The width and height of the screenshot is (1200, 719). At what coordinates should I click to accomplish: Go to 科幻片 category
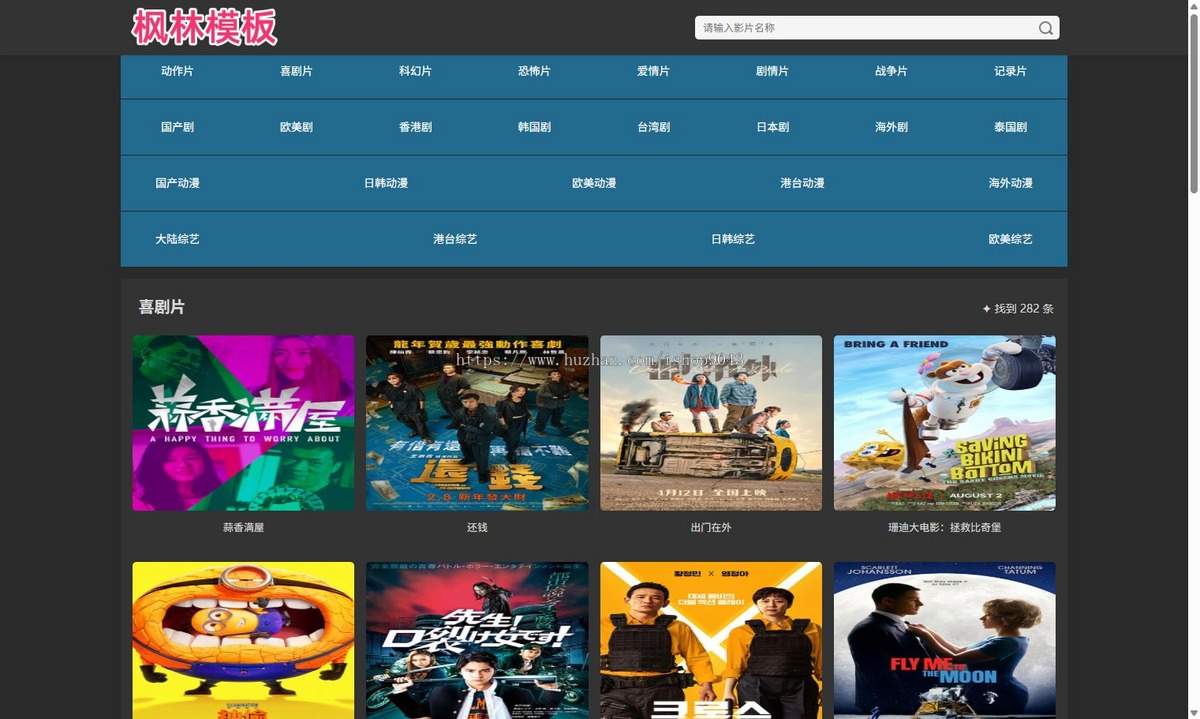pyautogui.click(x=415, y=71)
